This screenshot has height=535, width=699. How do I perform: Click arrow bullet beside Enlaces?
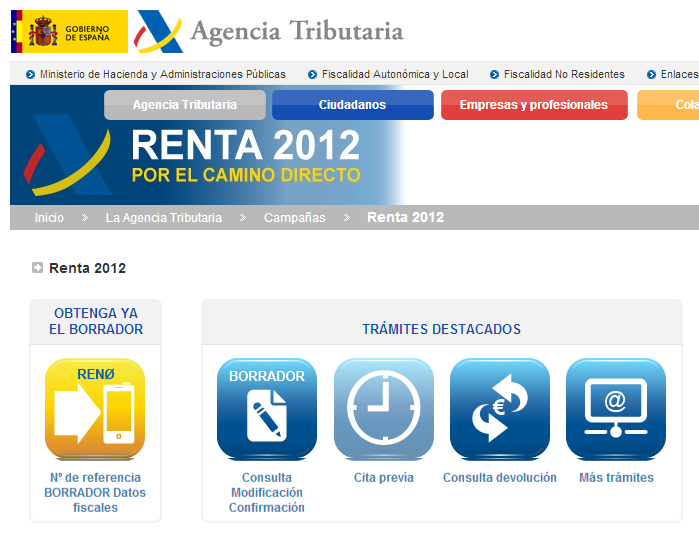click(651, 74)
